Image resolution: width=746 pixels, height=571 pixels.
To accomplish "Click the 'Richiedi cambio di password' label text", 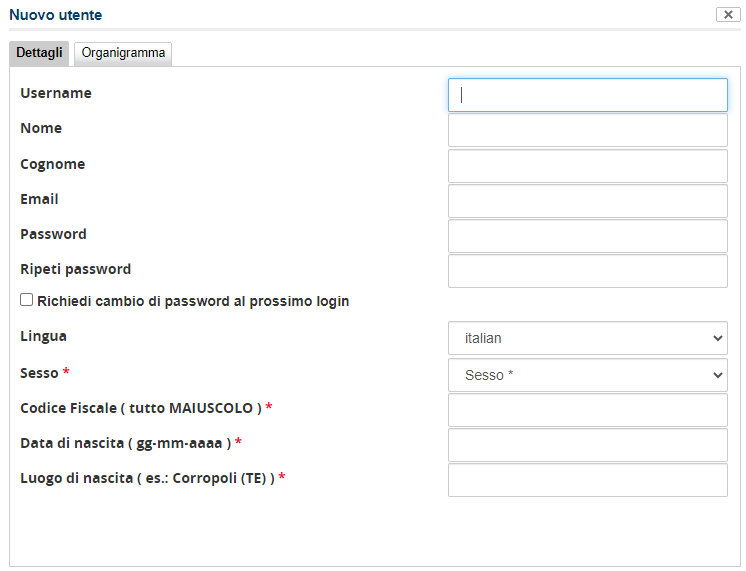I will [x=193, y=301].
